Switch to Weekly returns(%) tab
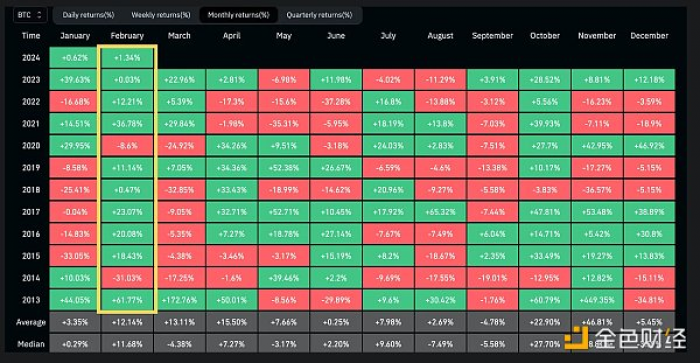700x363 pixels. tap(161, 15)
